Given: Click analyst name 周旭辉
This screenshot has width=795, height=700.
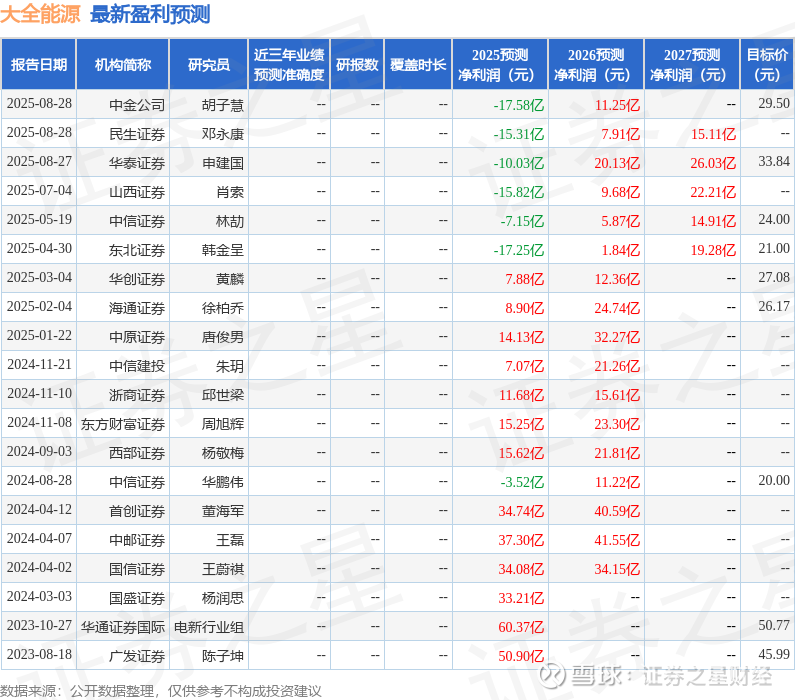Looking at the screenshot, I should (x=223, y=424).
